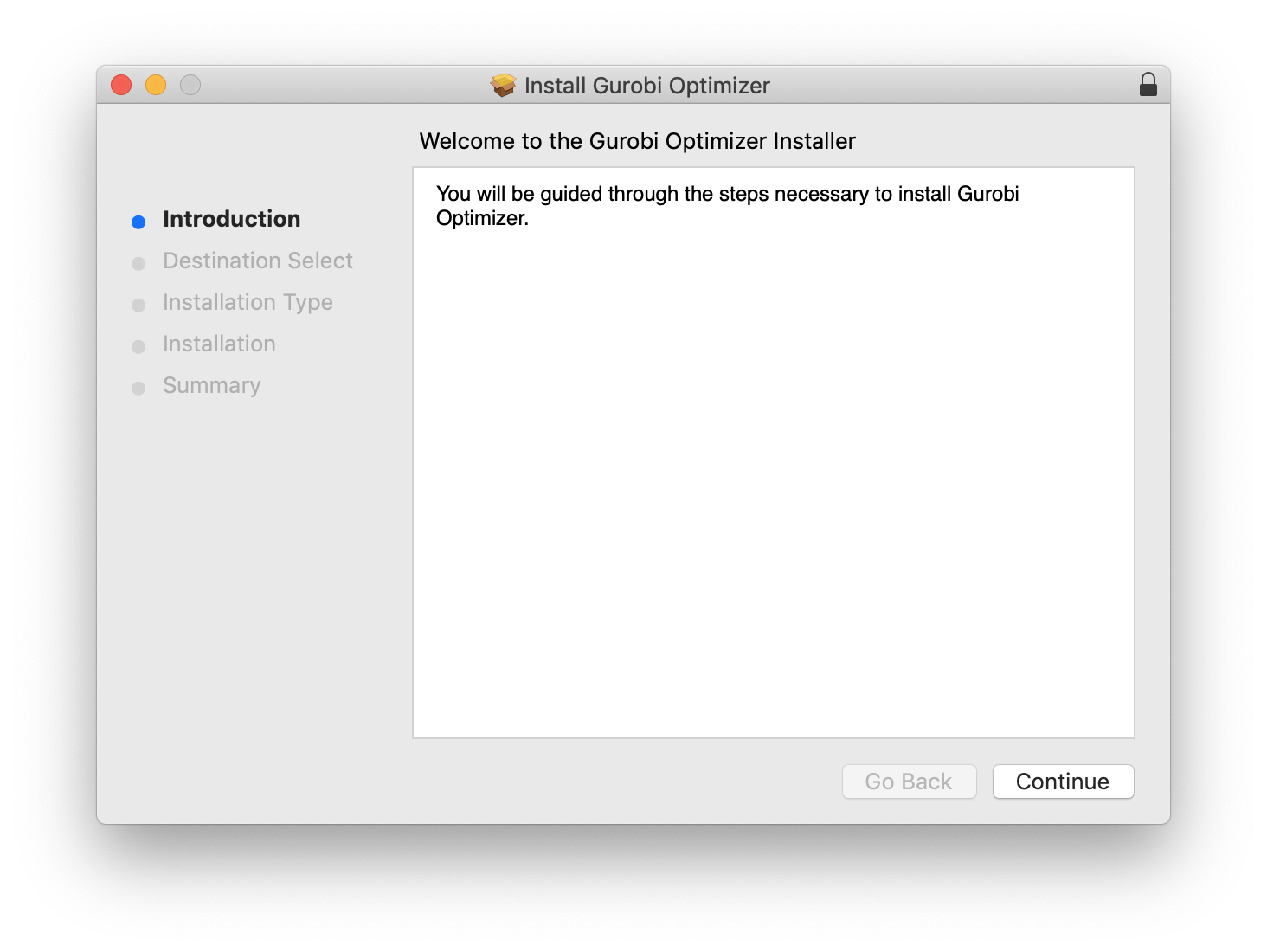Click the lock icon in title bar

[x=1148, y=85]
